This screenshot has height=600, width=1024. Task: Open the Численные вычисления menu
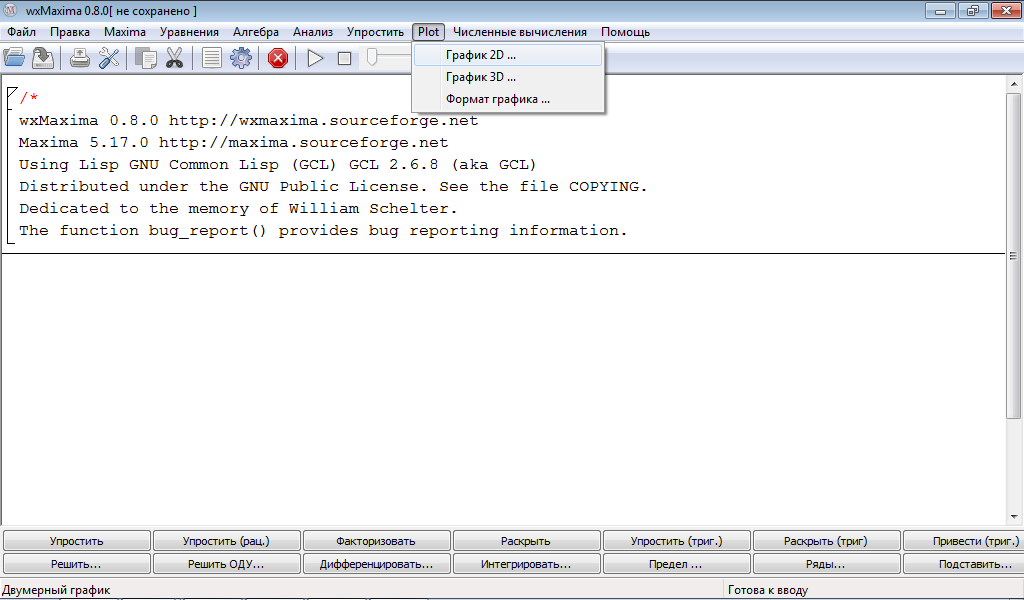[x=520, y=32]
